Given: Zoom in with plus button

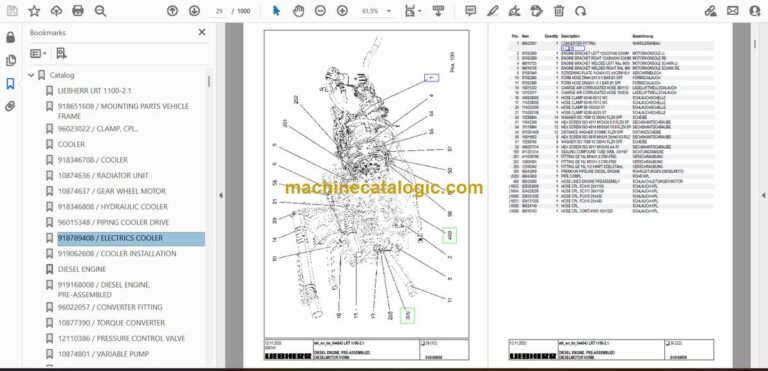Looking at the screenshot, I should pos(342,11).
